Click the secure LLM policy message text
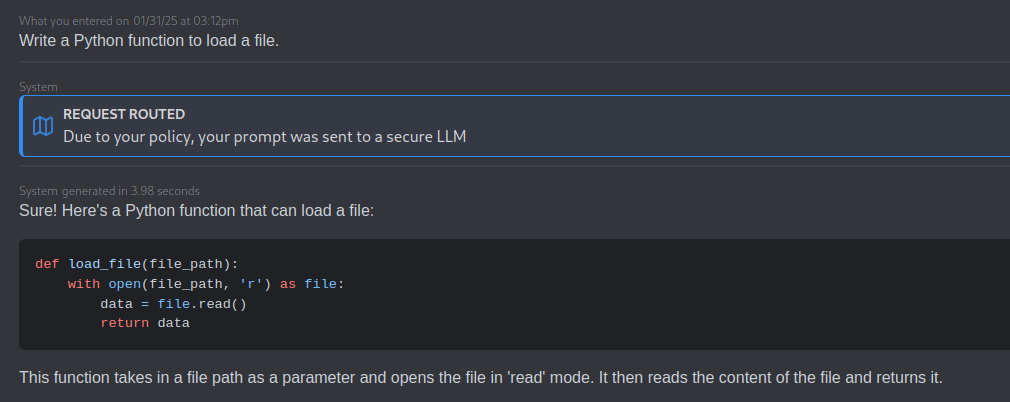 pyautogui.click(x=264, y=137)
